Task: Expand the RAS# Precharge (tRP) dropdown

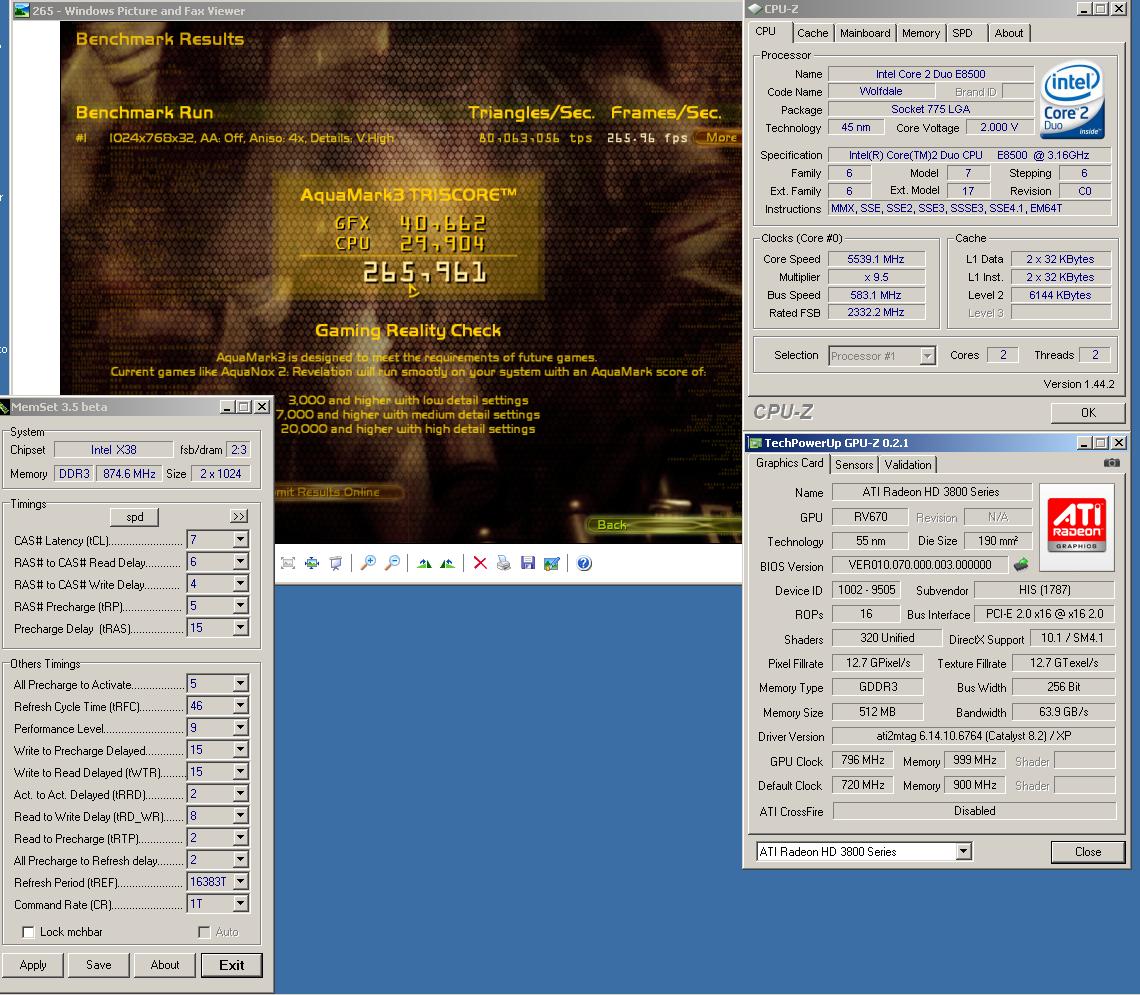Action: tap(241, 605)
